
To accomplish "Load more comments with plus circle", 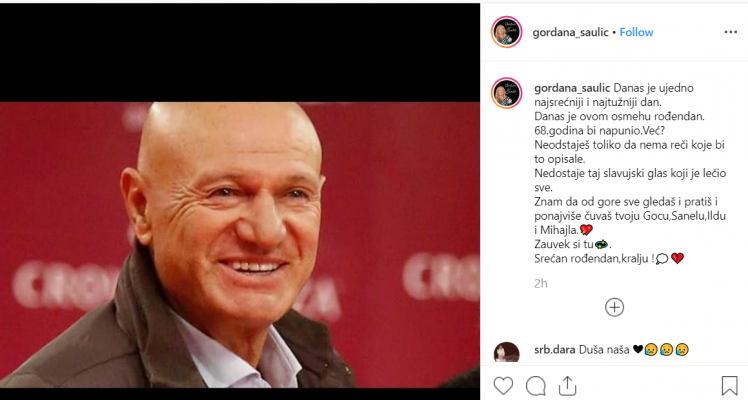I will click(614, 307).
